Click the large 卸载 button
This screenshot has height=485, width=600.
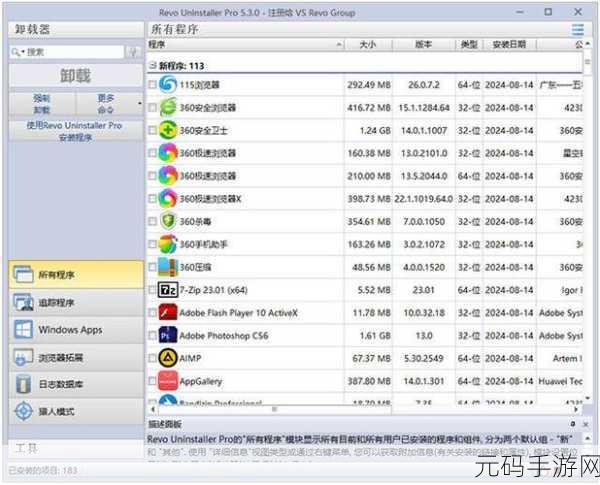click(76, 75)
